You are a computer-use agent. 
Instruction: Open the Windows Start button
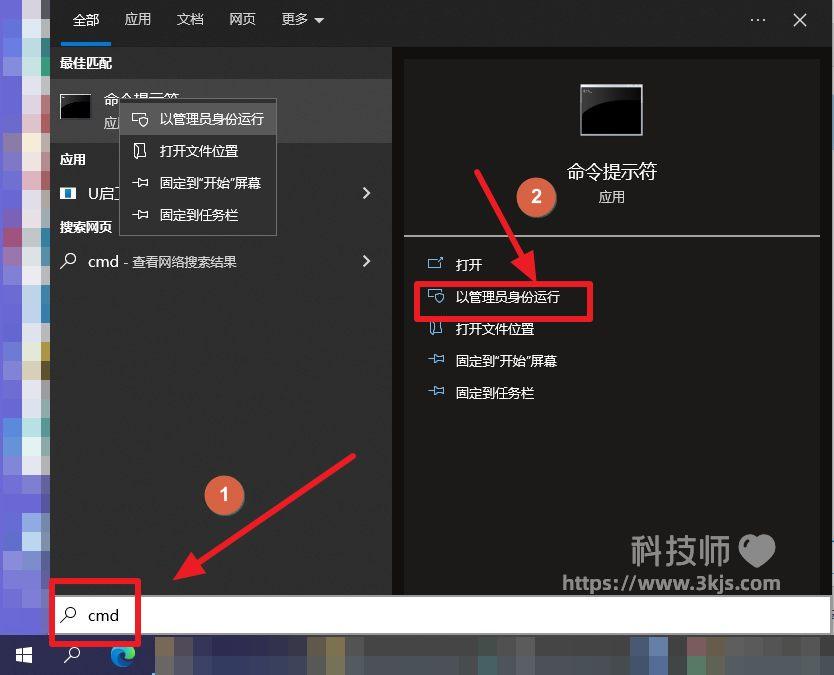[24, 655]
